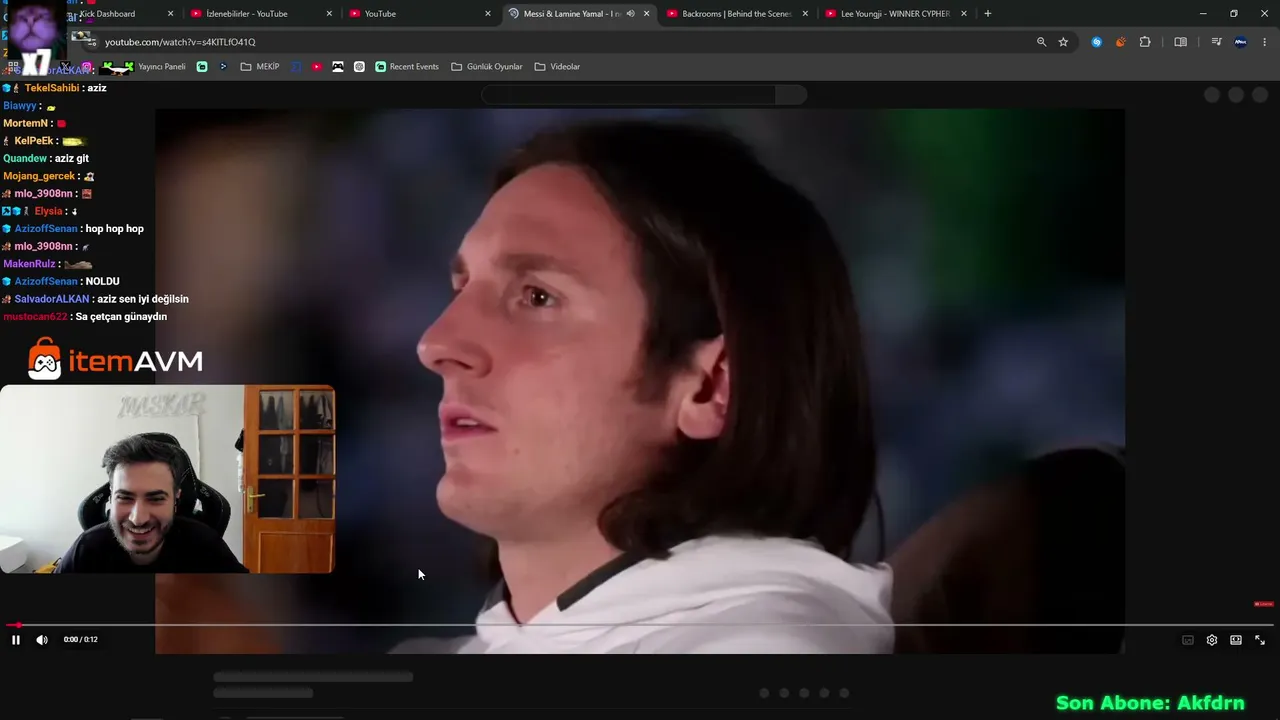Screen dimensions: 1280x720
Task: Open the green Kick bookmark before MEKİP
Action: (202, 67)
